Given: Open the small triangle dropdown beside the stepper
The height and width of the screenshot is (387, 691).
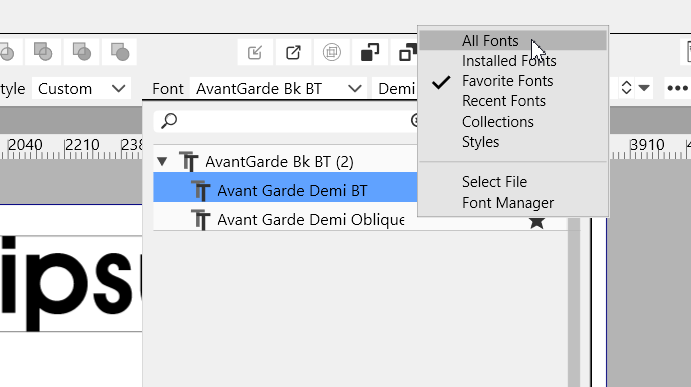Looking at the screenshot, I should [644, 88].
